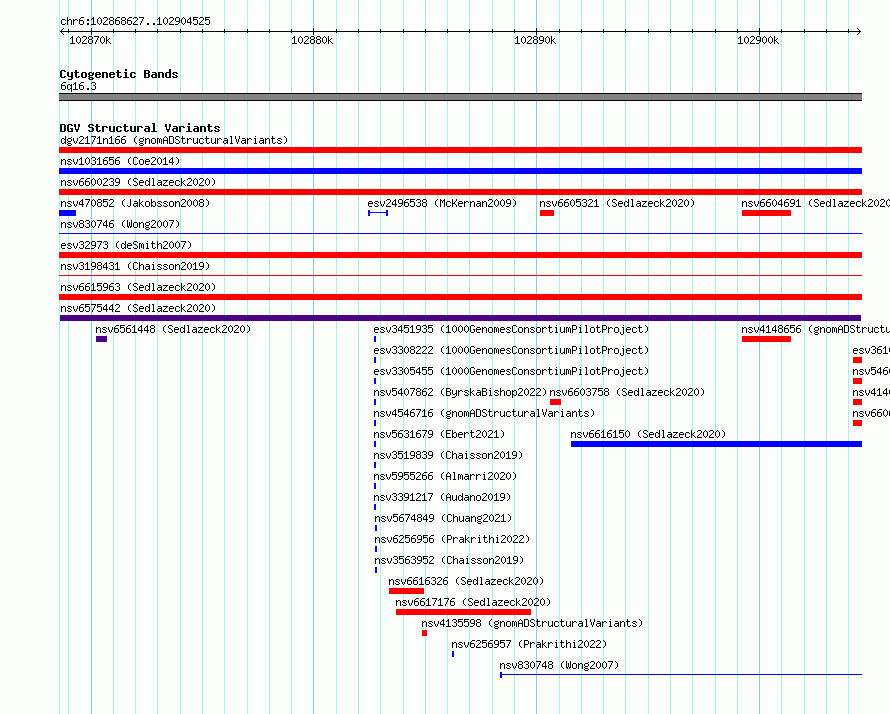Select the nsv5955266 (Almarri2020) label
This screenshot has width=890, height=714.
(x=445, y=476)
